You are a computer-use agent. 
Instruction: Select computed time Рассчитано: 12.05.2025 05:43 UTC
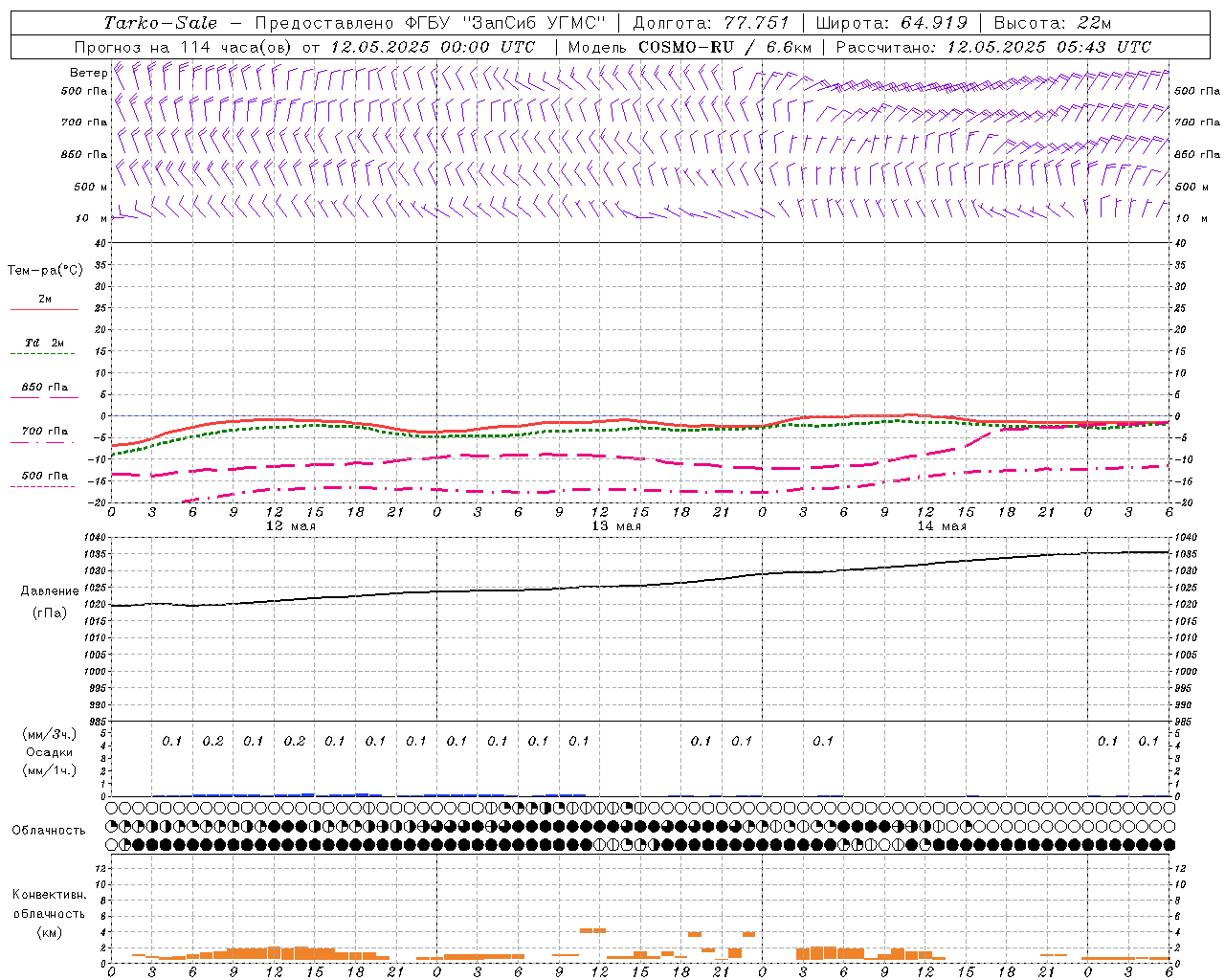point(993,47)
